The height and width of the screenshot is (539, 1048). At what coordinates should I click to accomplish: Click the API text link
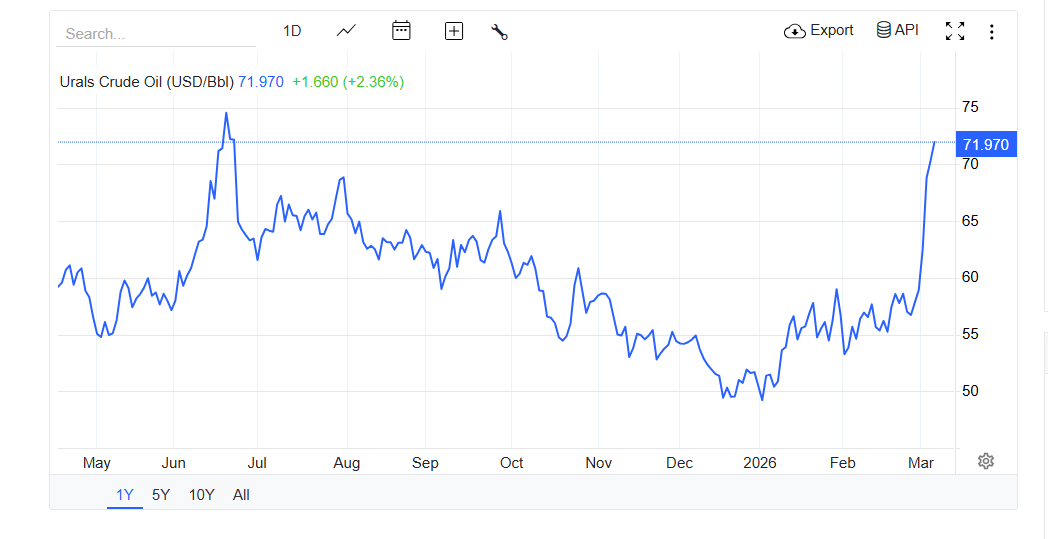tap(907, 30)
